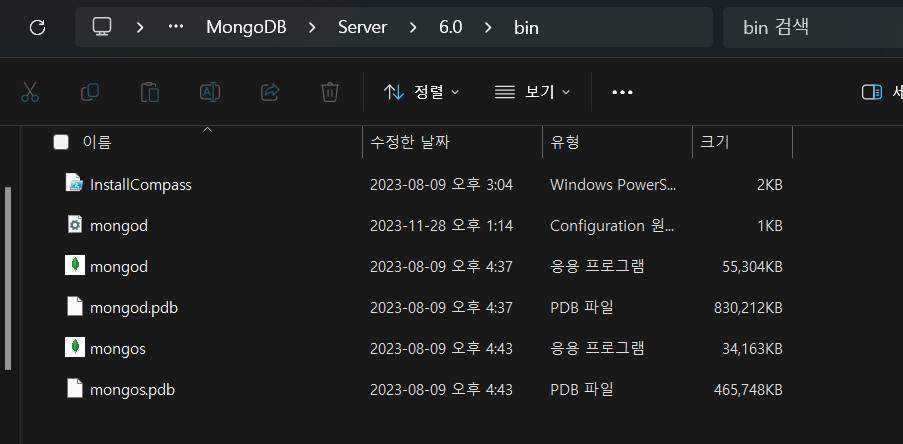Expand the chevron after the This PC icon

pos(140,27)
